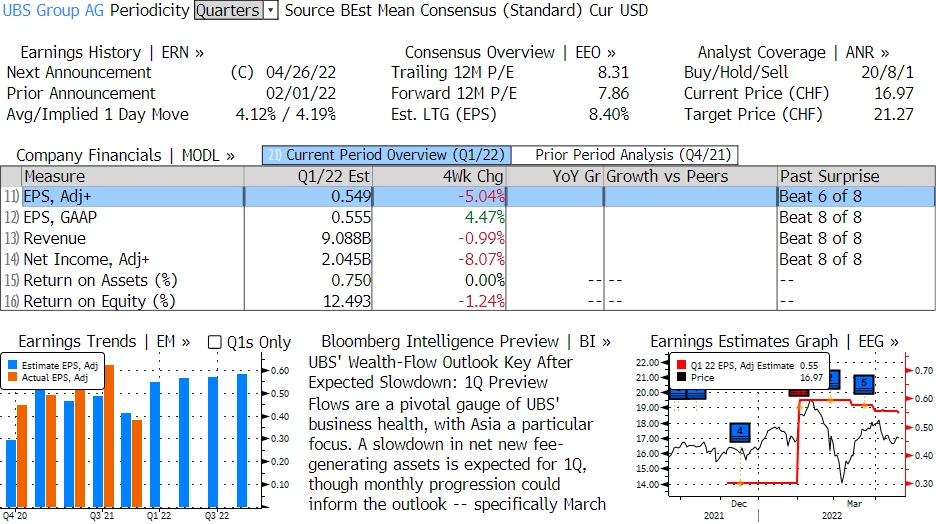Click the Growth vs Peers column header

pos(691,176)
